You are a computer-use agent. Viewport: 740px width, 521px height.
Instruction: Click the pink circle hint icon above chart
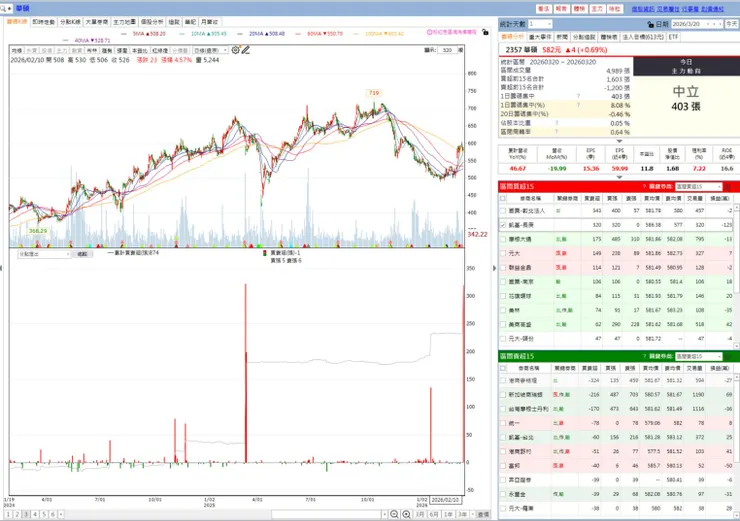coord(429,32)
